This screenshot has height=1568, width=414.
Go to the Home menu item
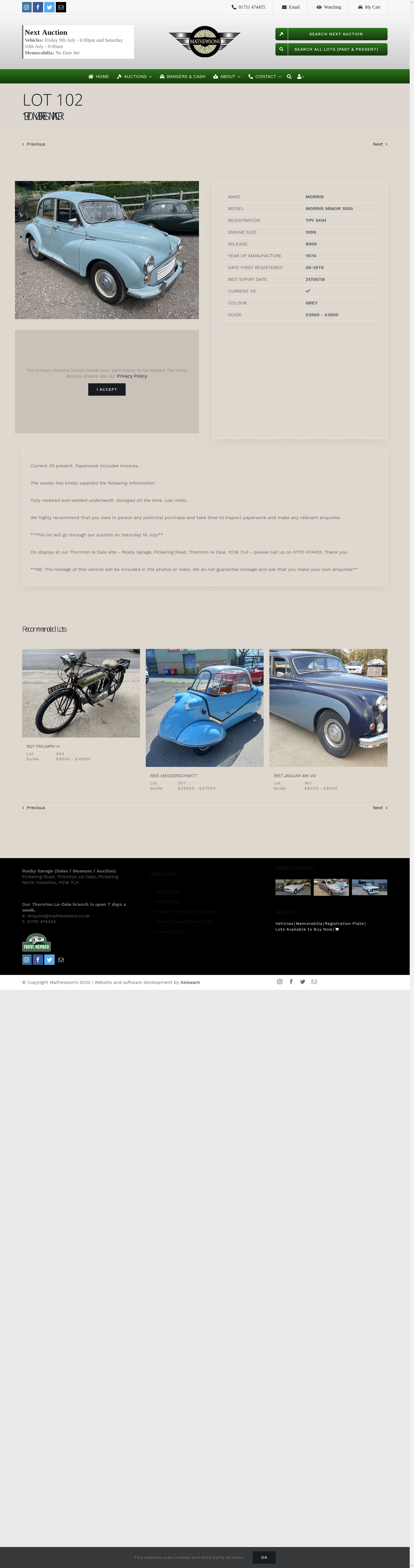pos(99,77)
